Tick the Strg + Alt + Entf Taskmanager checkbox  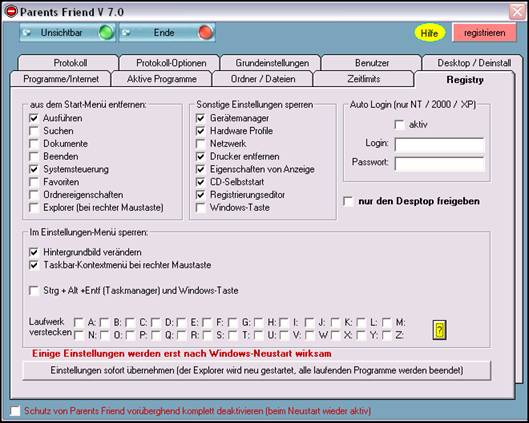[34, 290]
